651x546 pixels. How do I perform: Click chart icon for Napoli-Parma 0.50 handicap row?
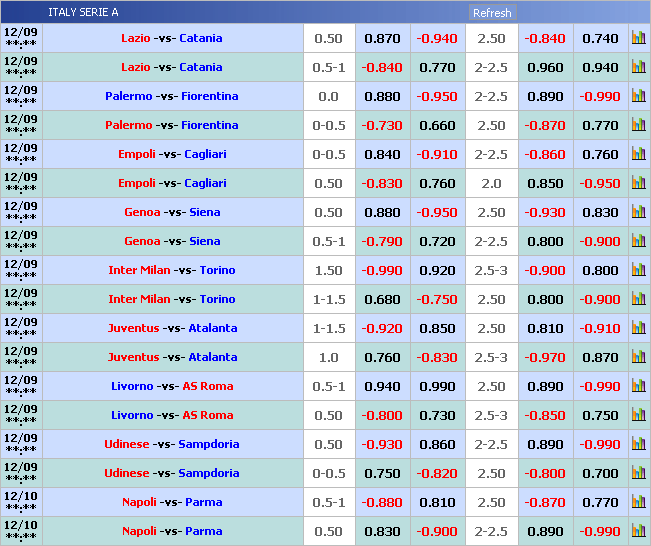[638, 531]
